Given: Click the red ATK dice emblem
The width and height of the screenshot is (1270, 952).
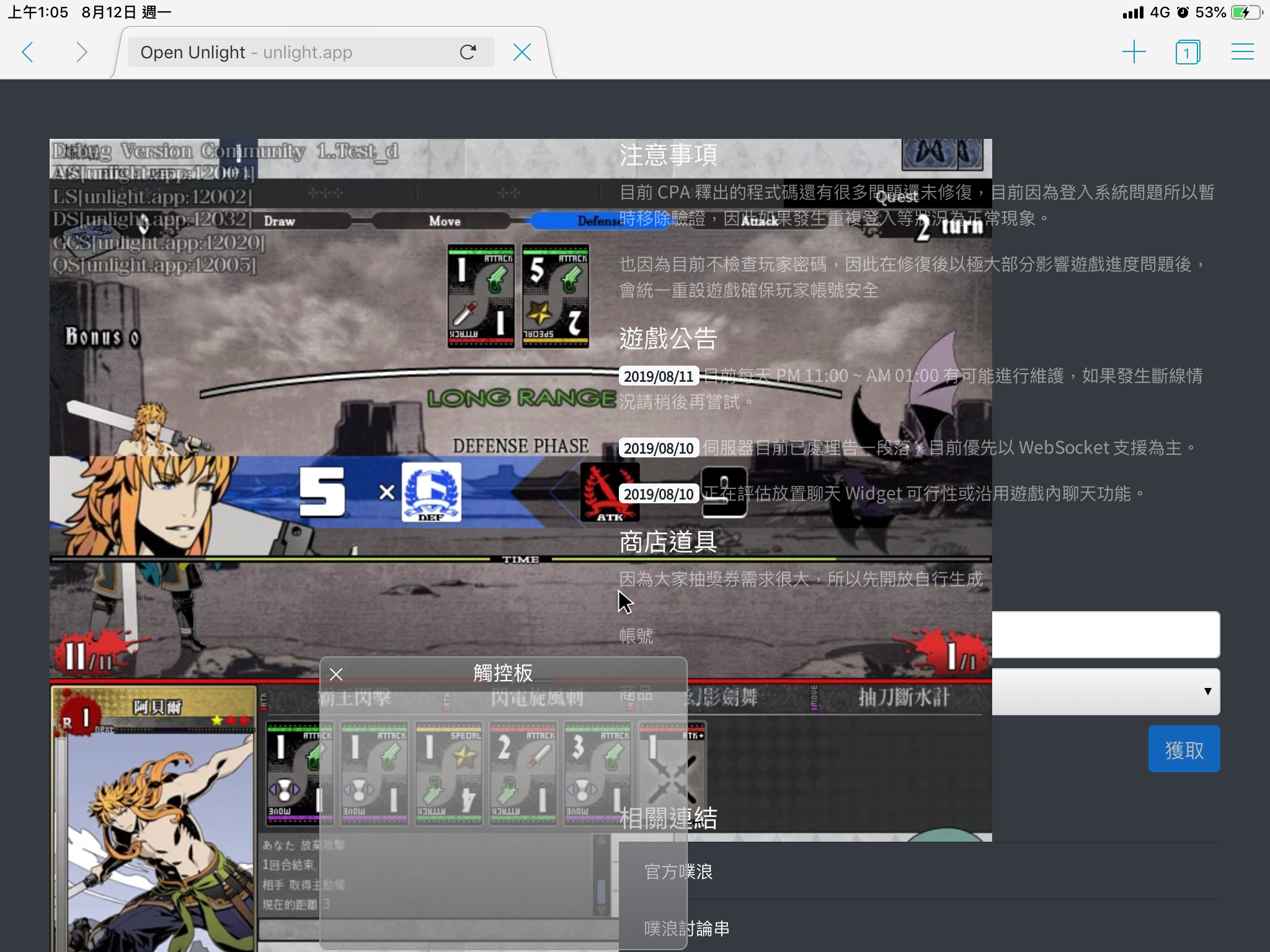Looking at the screenshot, I should (609, 493).
